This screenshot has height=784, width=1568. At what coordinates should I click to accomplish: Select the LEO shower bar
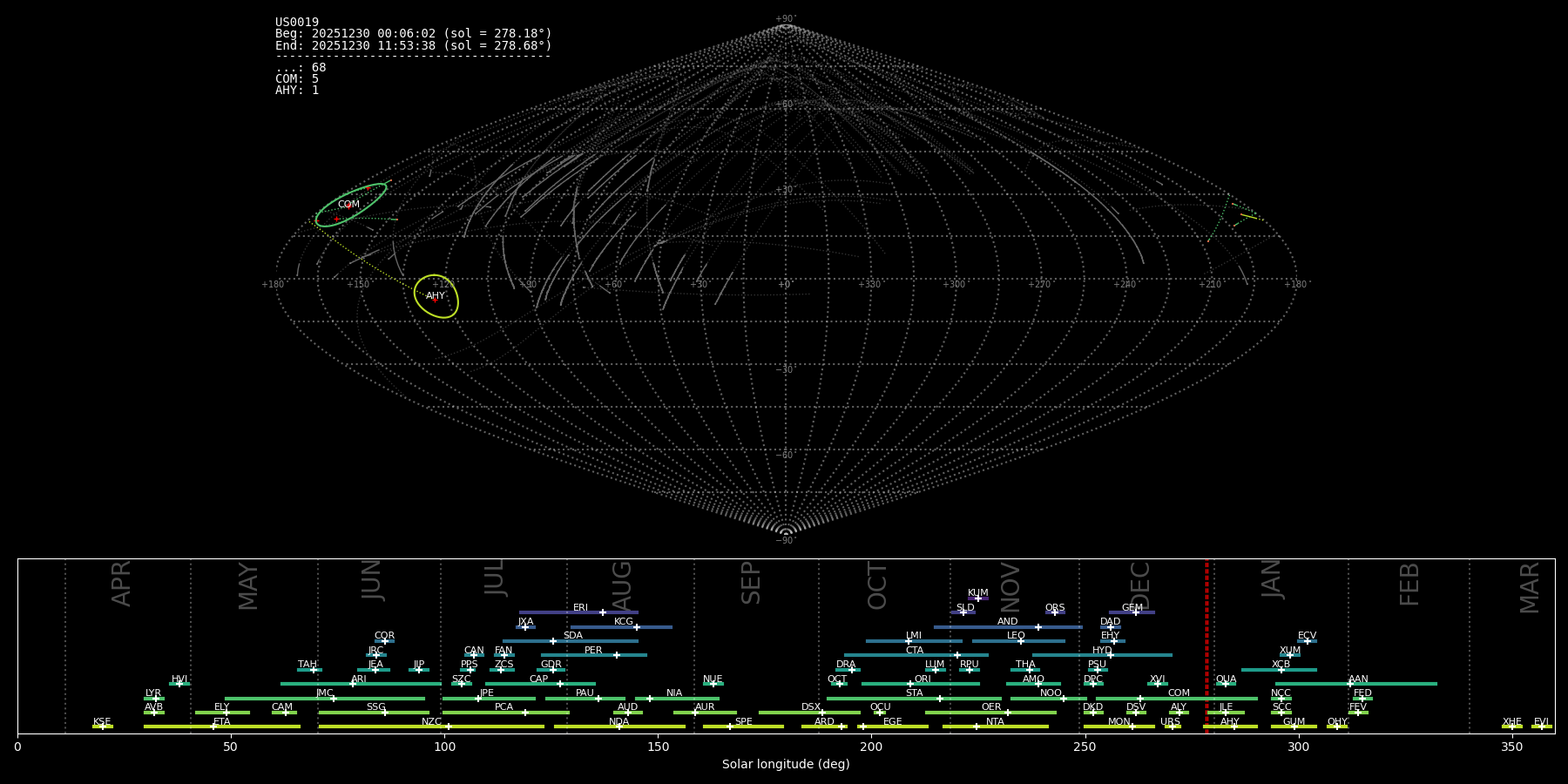tap(1017, 641)
